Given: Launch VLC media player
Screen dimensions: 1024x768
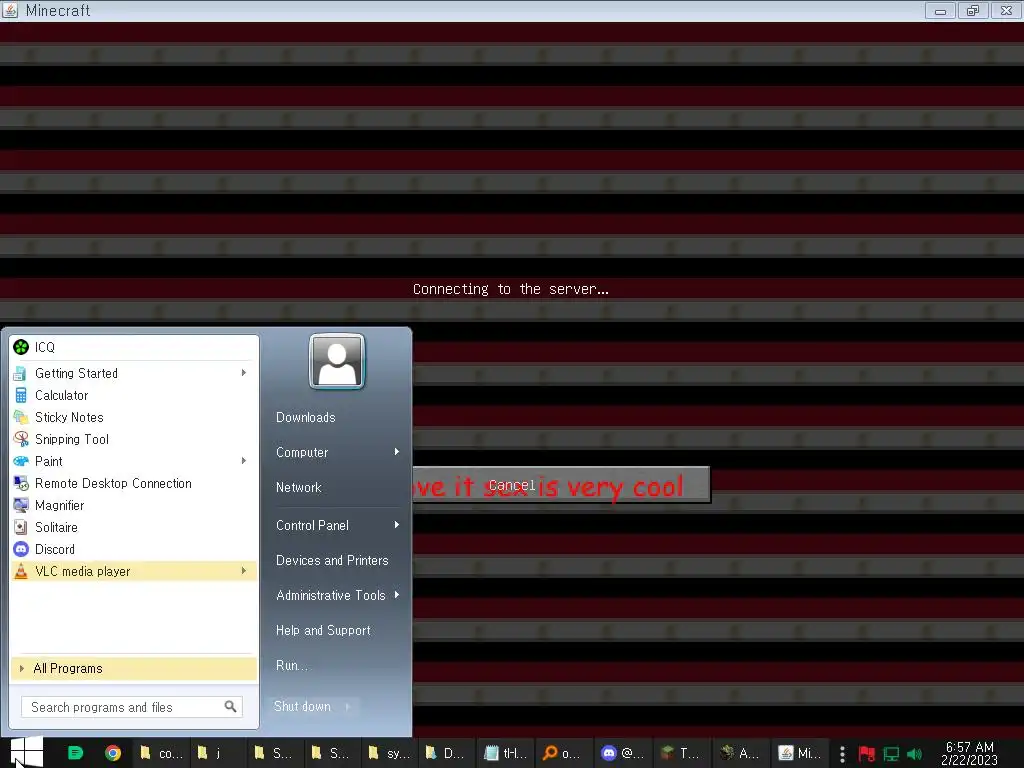Looking at the screenshot, I should pos(134,571).
